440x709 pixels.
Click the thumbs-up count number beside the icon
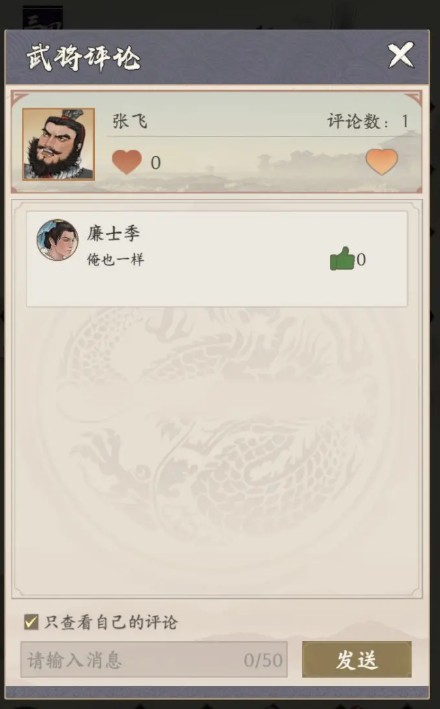pyautogui.click(x=361, y=260)
